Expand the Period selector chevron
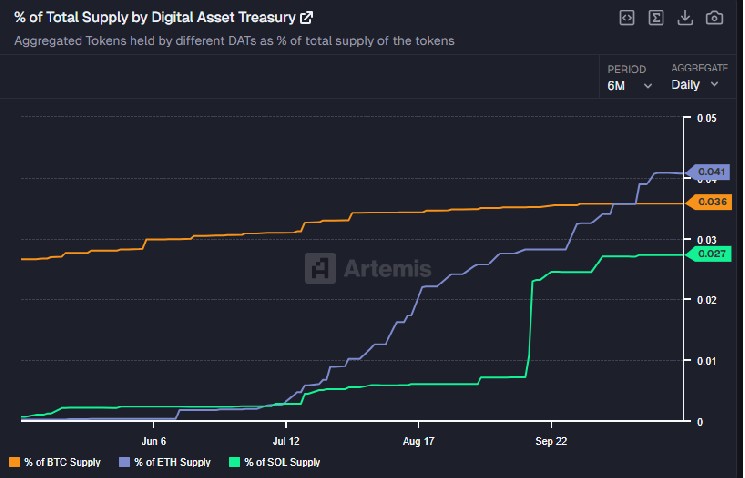The width and height of the screenshot is (745, 478). click(648, 86)
